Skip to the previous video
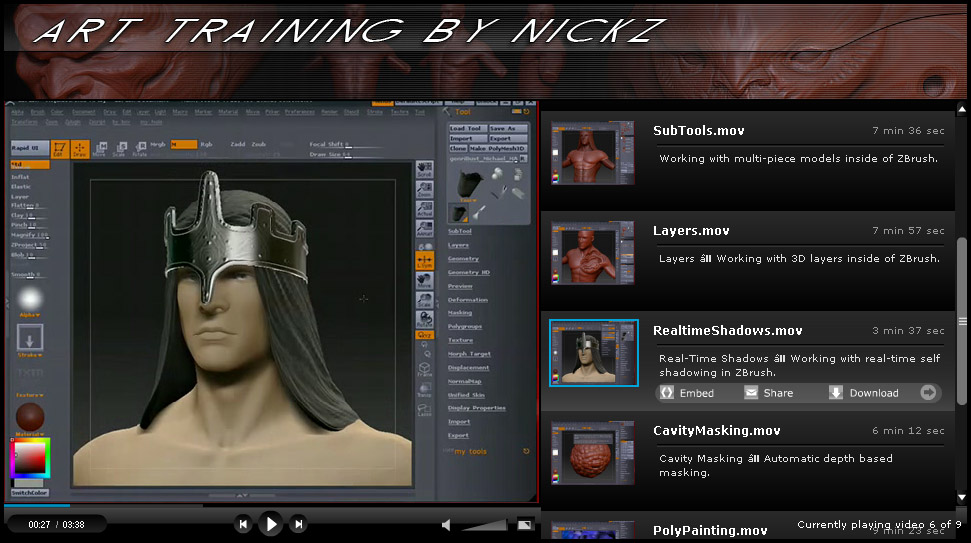 [243, 524]
